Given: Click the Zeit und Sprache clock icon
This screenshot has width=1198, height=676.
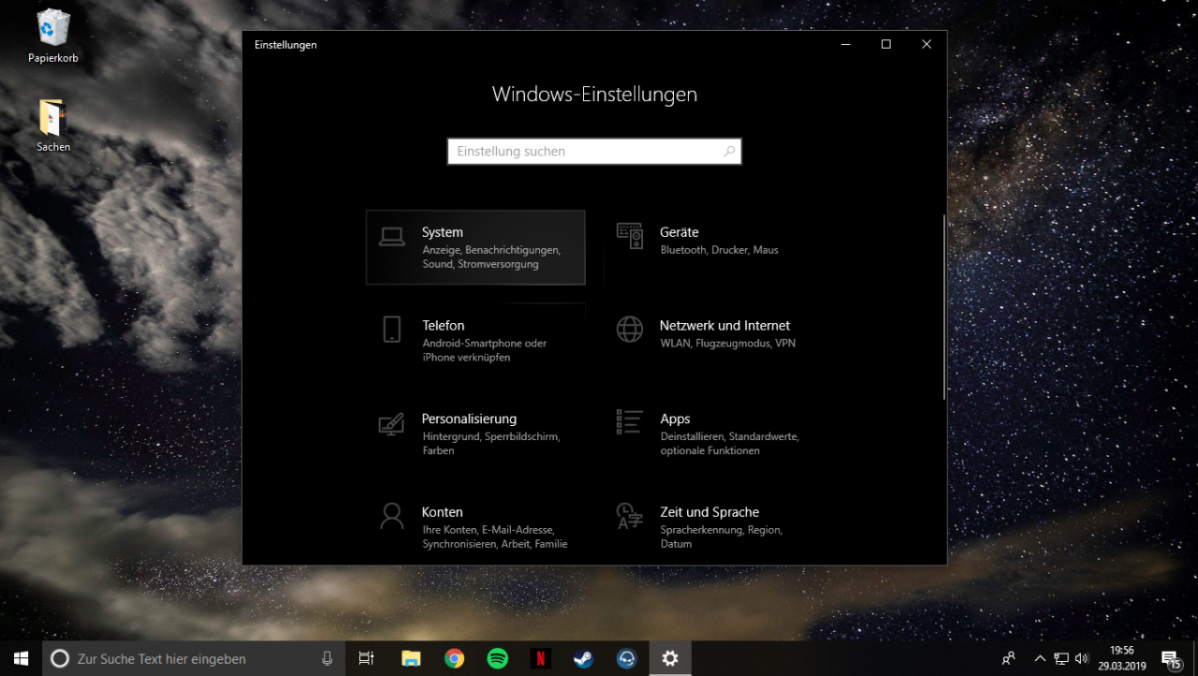Looking at the screenshot, I should [630, 516].
